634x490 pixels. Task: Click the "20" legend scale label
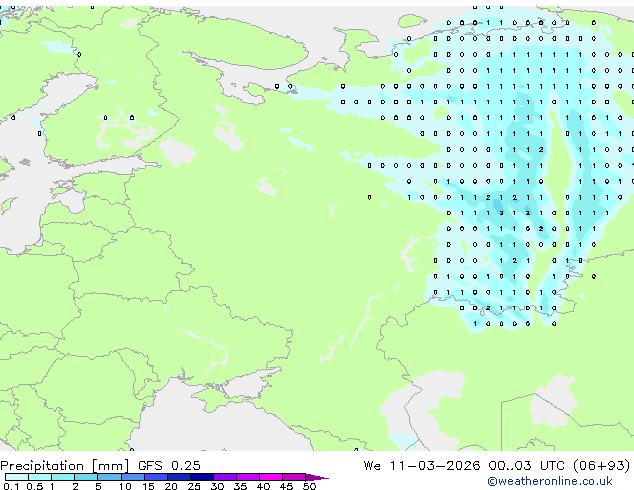coord(171,486)
